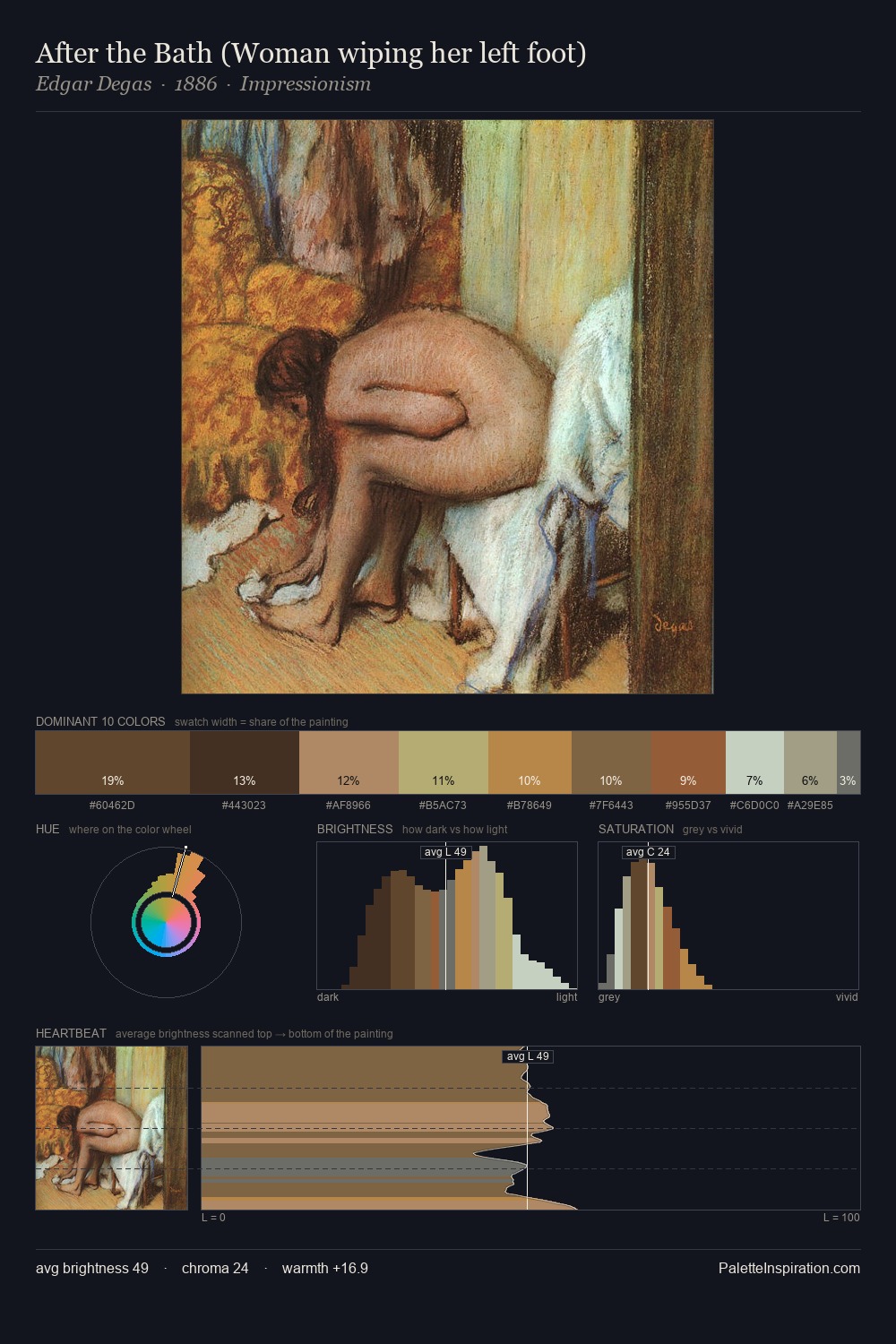Select the #60462D brown swatch at 19%
Screen dimensions: 896x1344
113,762
